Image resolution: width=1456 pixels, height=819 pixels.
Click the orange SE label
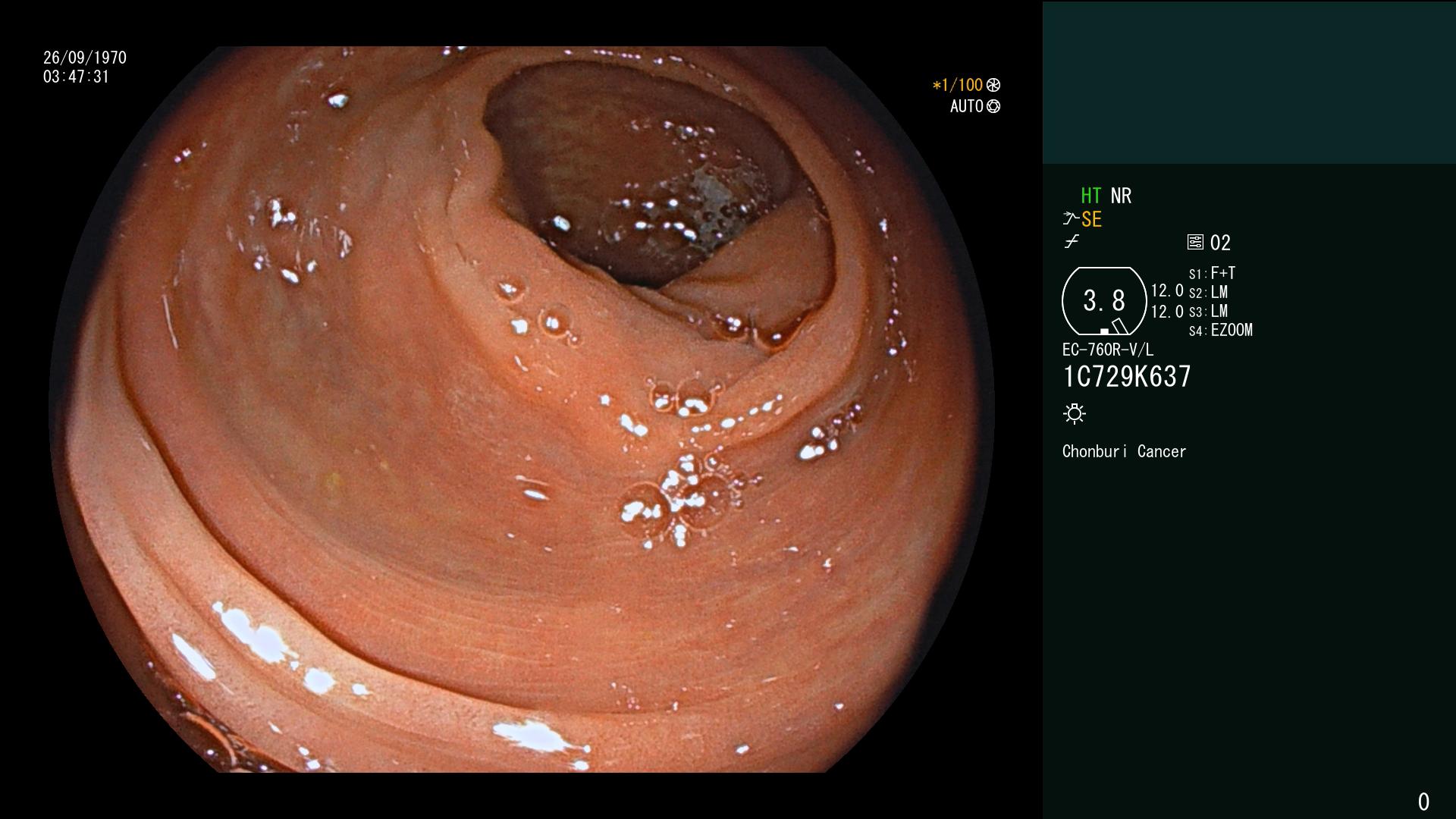(x=1091, y=219)
